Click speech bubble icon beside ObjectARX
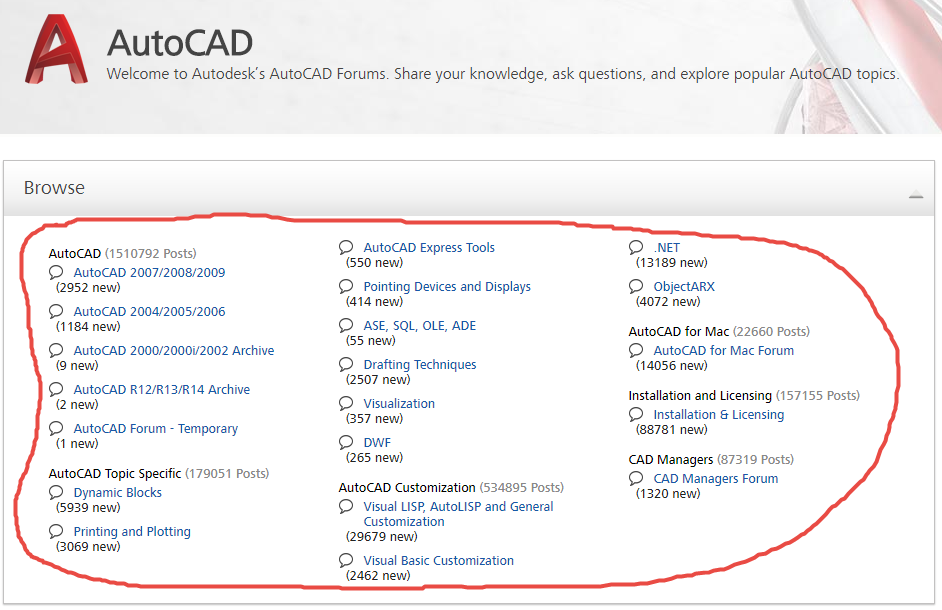The height and width of the screenshot is (610, 942). pos(636,287)
